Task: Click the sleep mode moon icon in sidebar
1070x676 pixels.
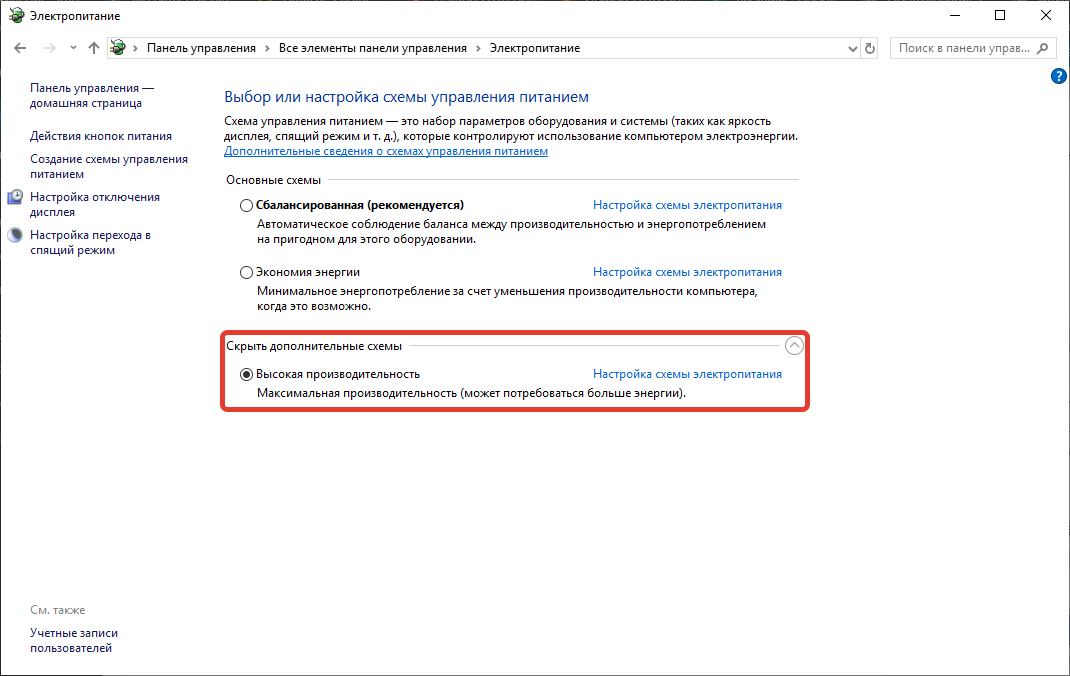Action: pyautogui.click(x=15, y=236)
